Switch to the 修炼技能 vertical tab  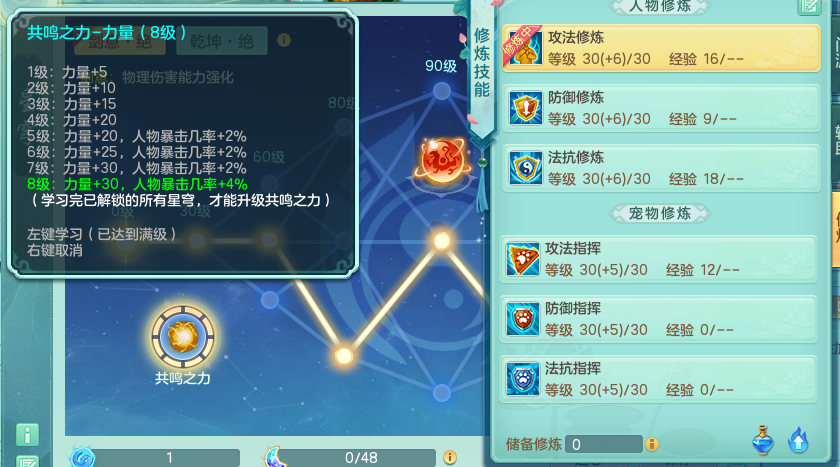[x=482, y=63]
